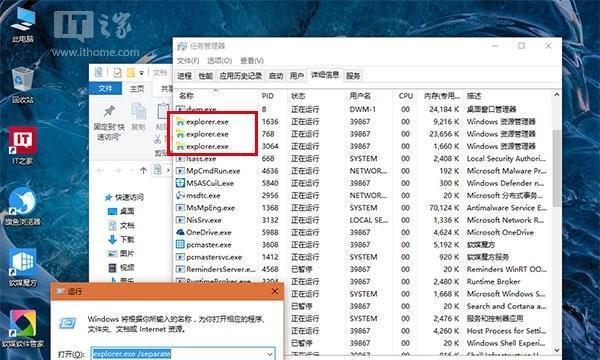Switch to the 用户 tab
600x360 pixels.
coord(297,76)
